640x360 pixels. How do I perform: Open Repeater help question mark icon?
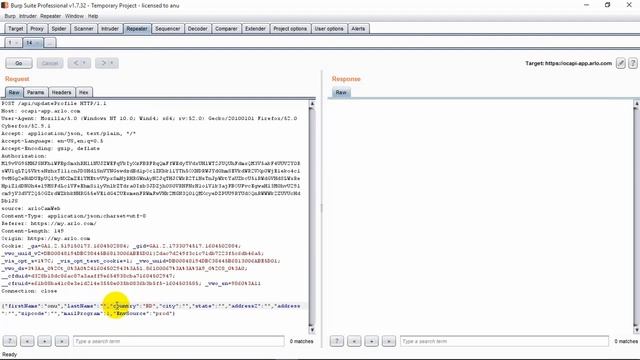tap(633, 63)
